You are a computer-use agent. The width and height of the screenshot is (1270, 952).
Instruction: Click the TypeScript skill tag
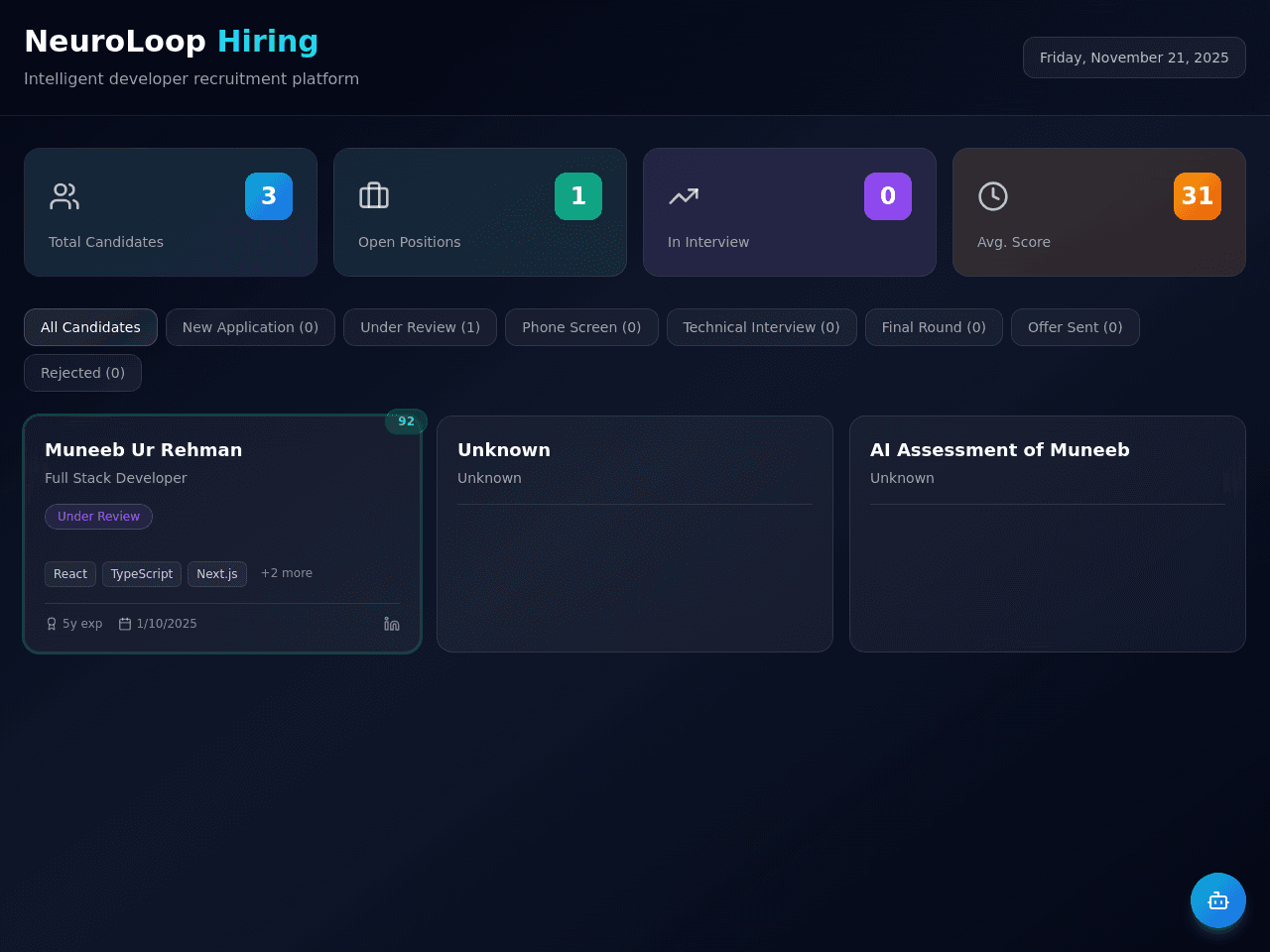[142, 574]
